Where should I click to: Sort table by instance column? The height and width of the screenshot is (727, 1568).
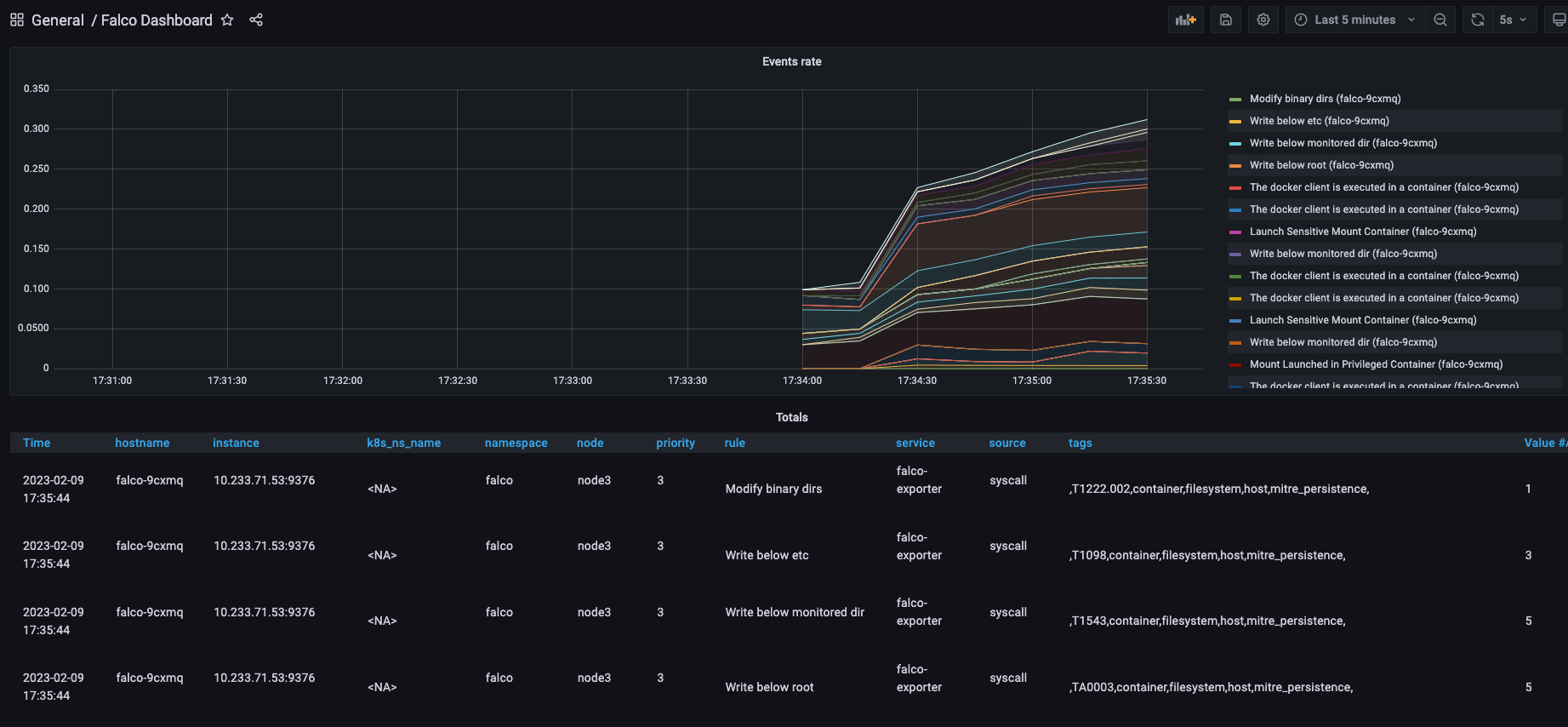coord(236,443)
